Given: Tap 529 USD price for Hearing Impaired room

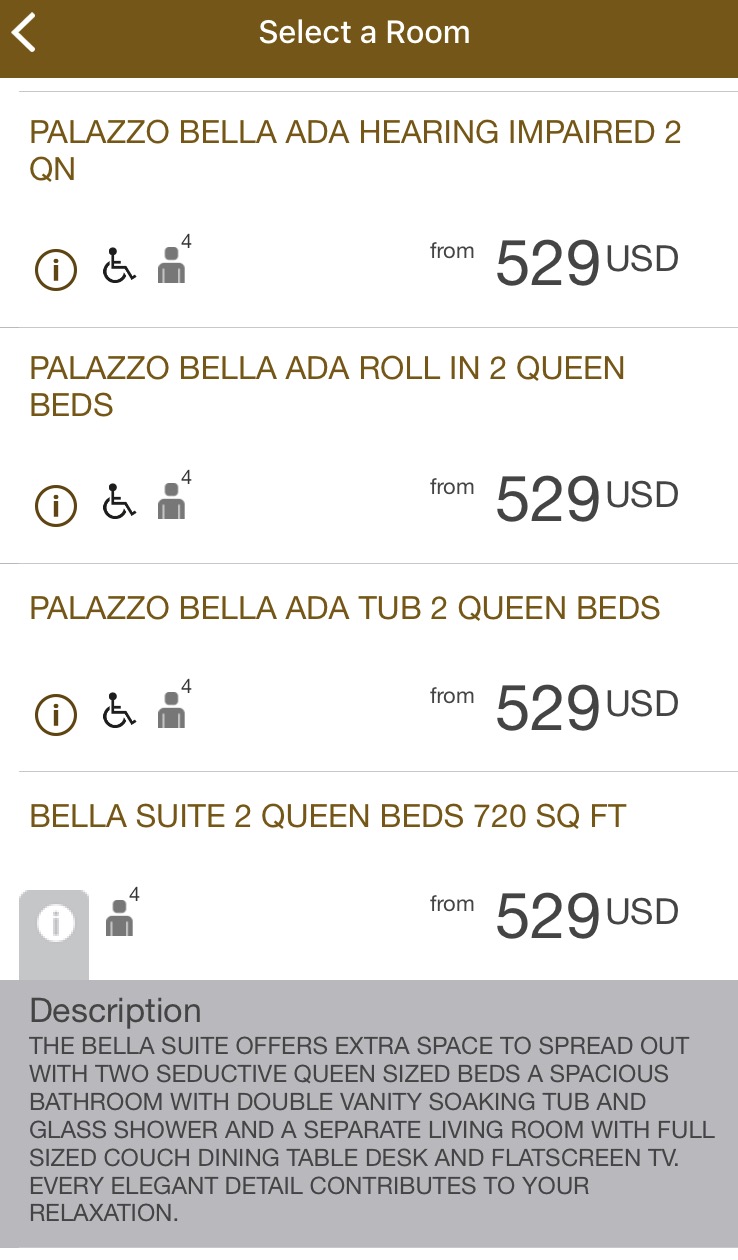Looking at the screenshot, I should click(x=586, y=264).
